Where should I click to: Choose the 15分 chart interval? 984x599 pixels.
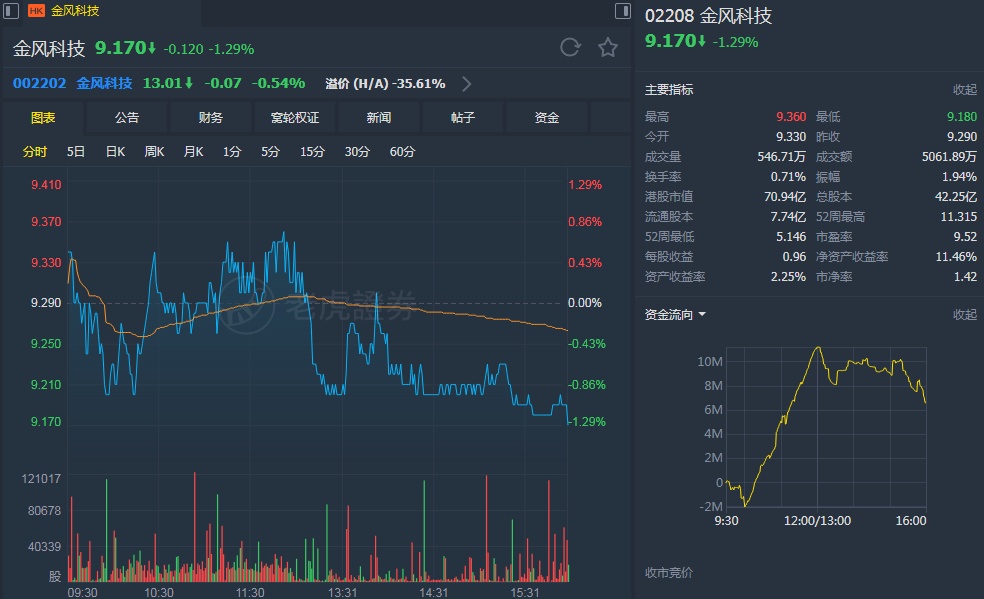pyautogui.click(x=312, y=152)
